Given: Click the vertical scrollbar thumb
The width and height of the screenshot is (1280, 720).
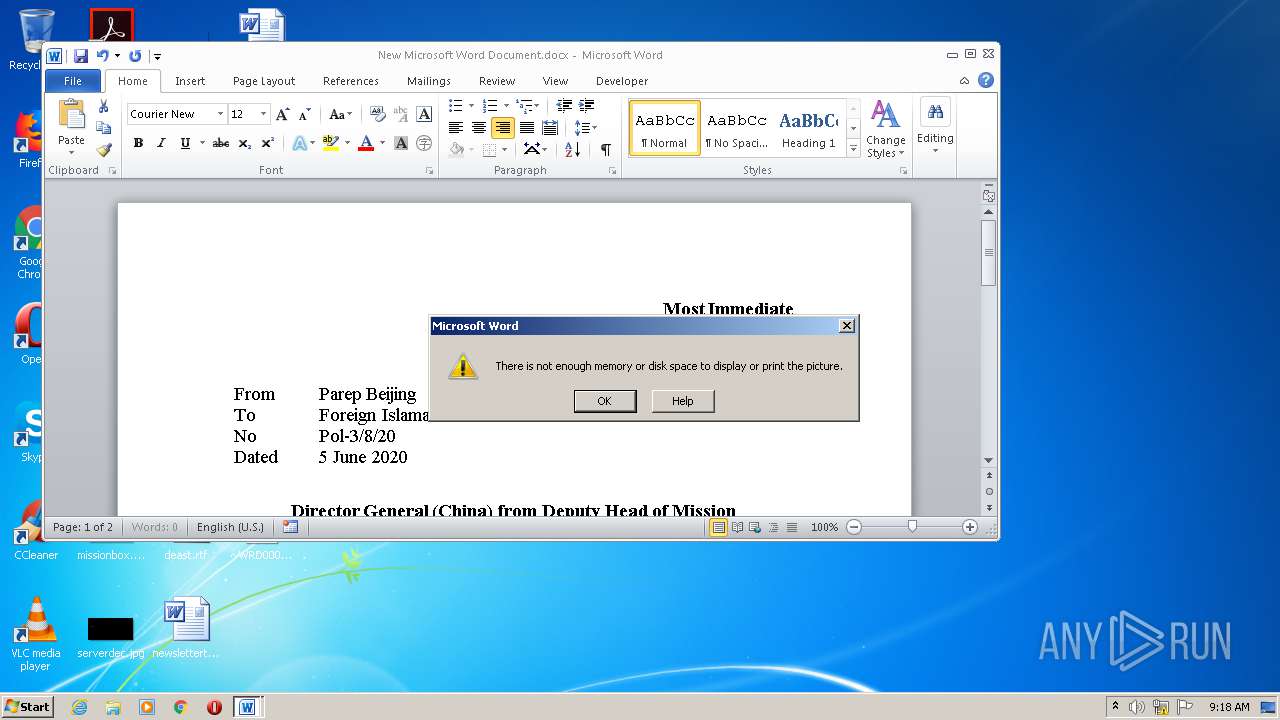Looking at the screenshot, I should 988,252.
